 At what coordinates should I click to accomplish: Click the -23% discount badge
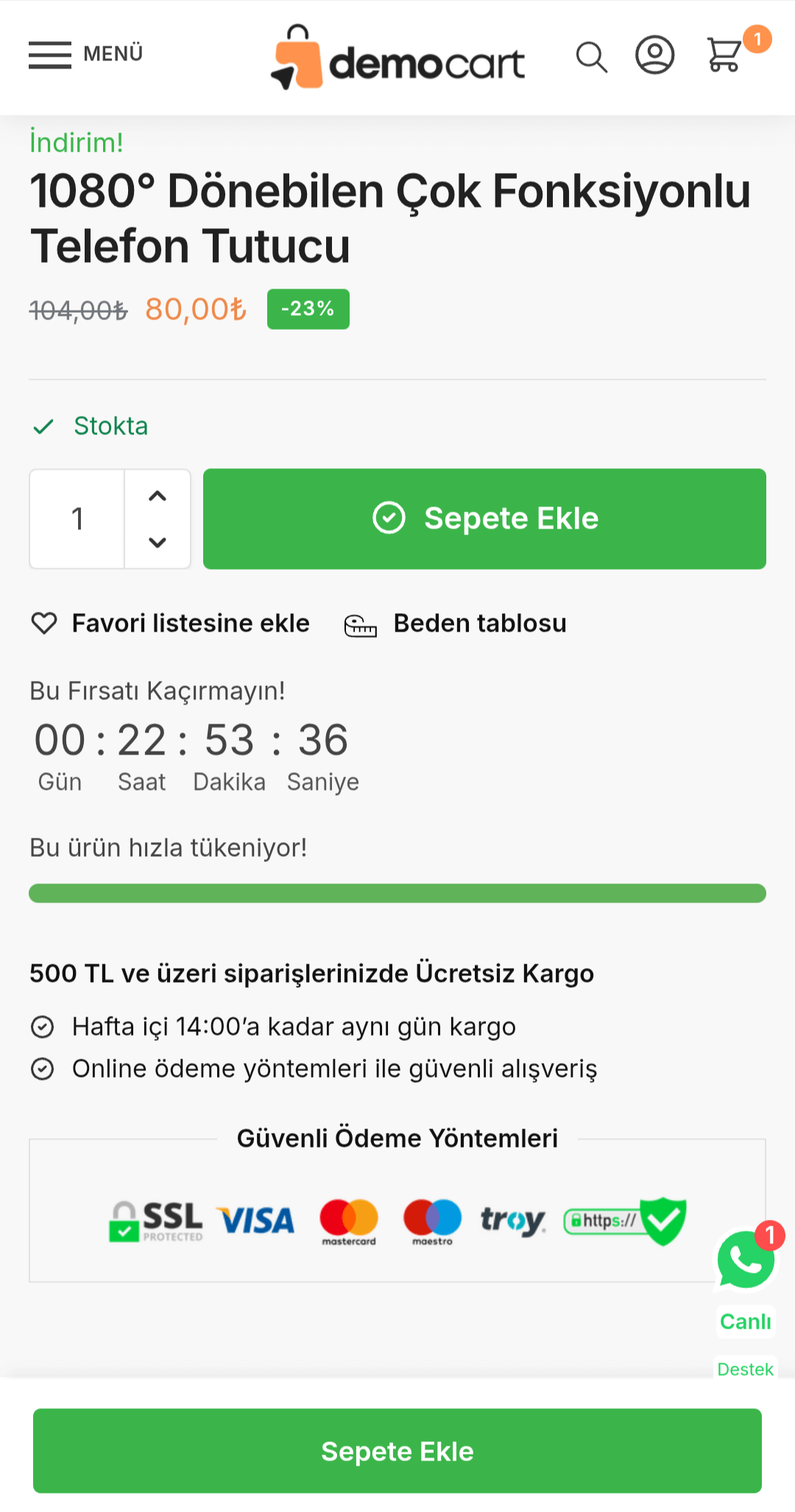tap(308, 309)
